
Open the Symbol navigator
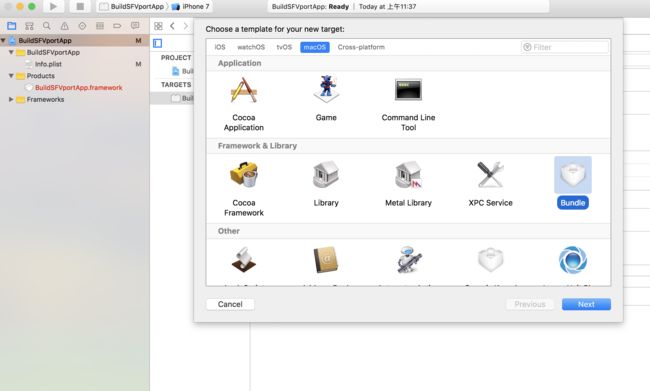coord(29,26)
